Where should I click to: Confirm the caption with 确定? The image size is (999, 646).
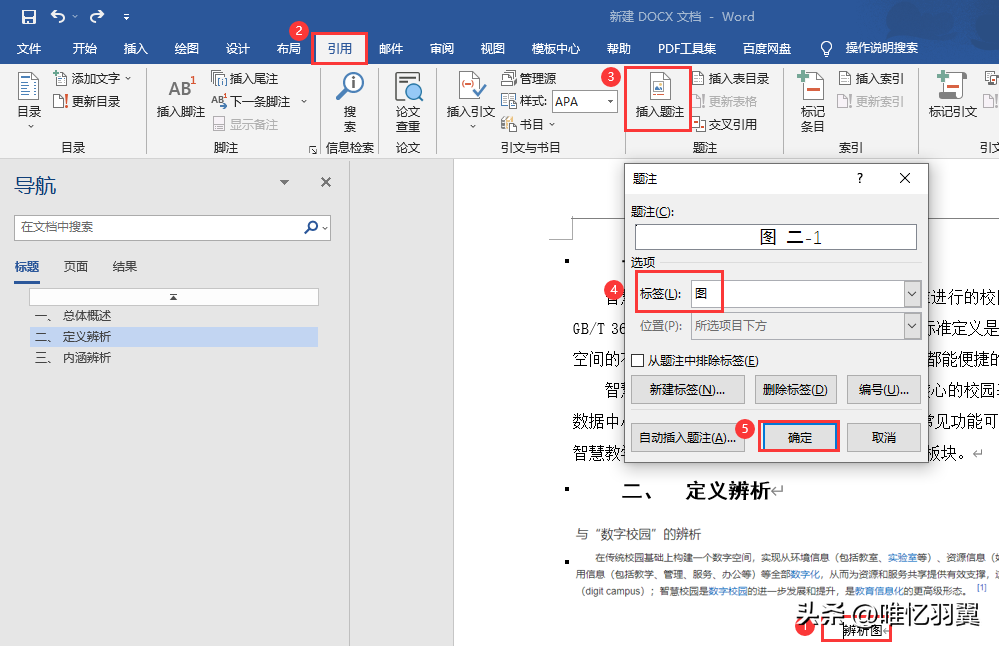click(x=799, y=437)
